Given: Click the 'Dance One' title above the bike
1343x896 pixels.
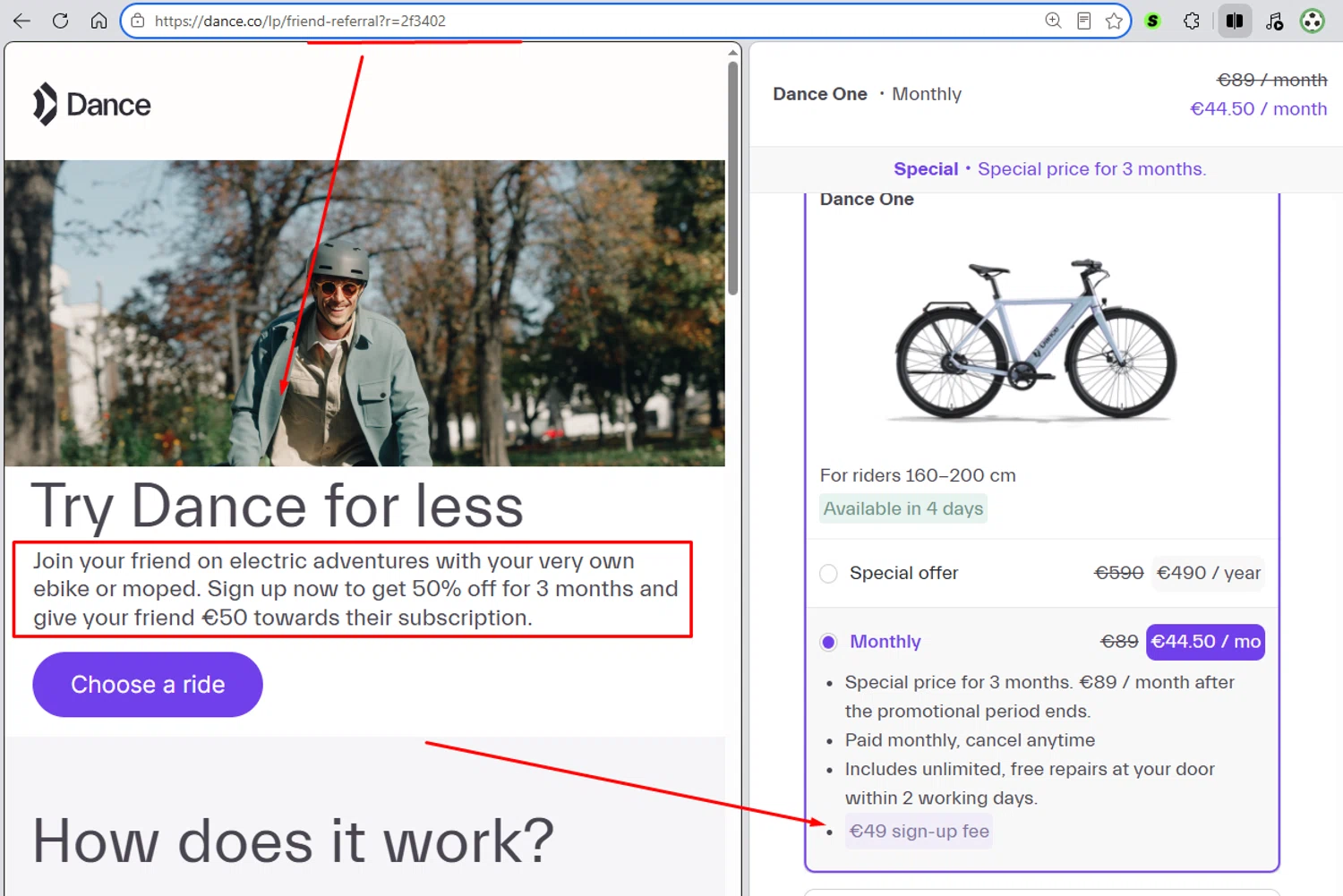Looking at the screenshot, I should point(867,199).
